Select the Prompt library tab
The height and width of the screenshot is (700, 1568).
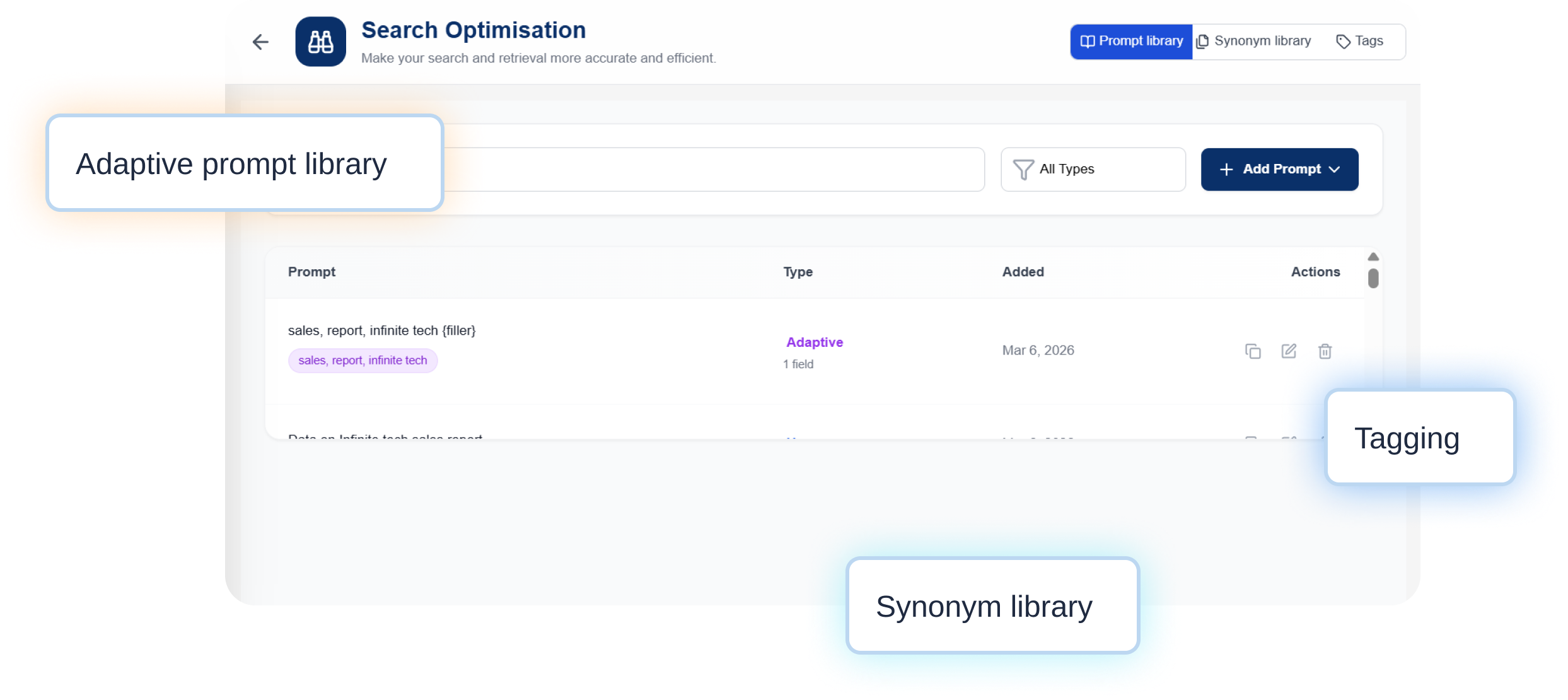[x=1130, y=41]
